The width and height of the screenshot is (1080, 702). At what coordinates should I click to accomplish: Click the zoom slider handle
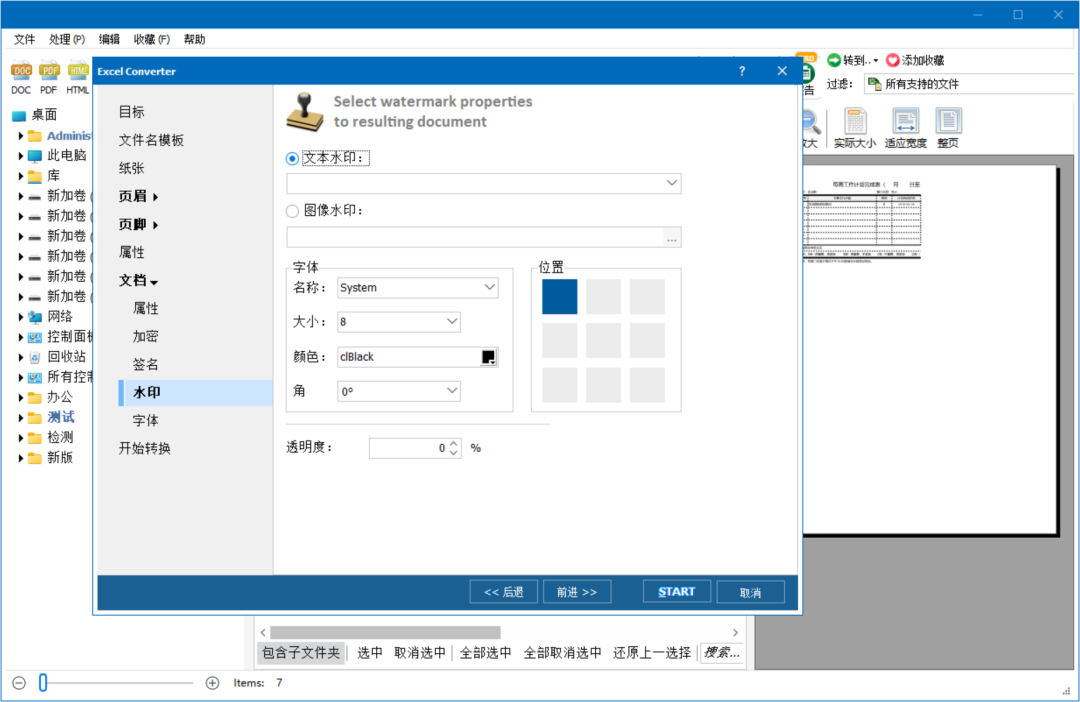[43, 683]
